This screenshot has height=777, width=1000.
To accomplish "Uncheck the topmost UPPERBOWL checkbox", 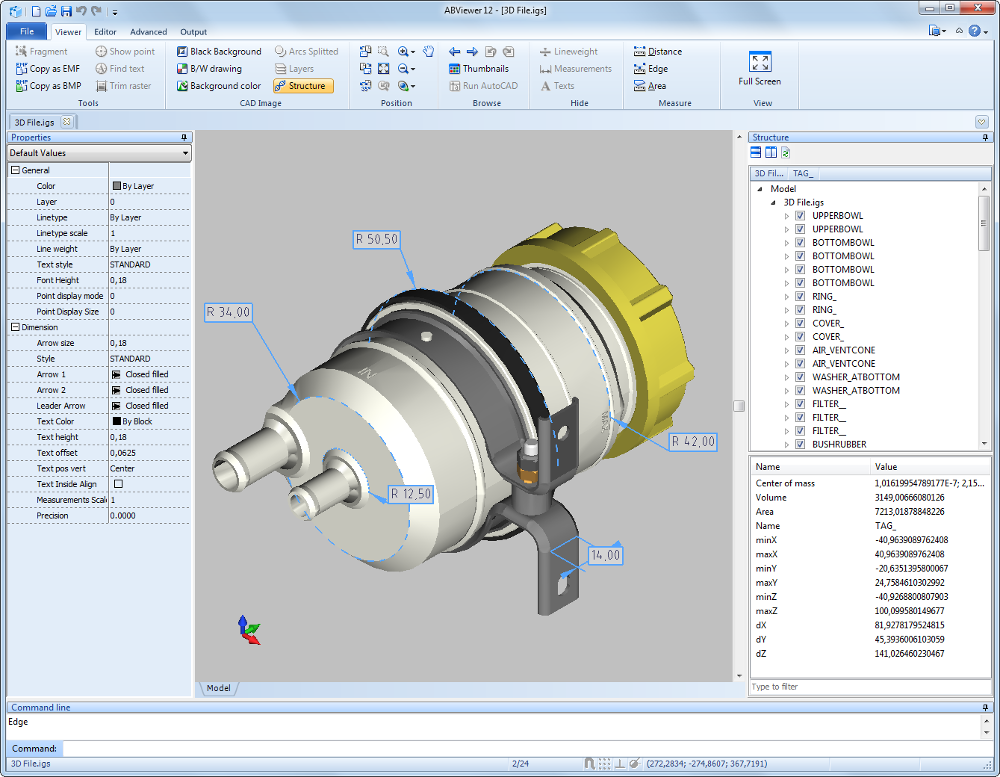I will (x=800, y=215).
